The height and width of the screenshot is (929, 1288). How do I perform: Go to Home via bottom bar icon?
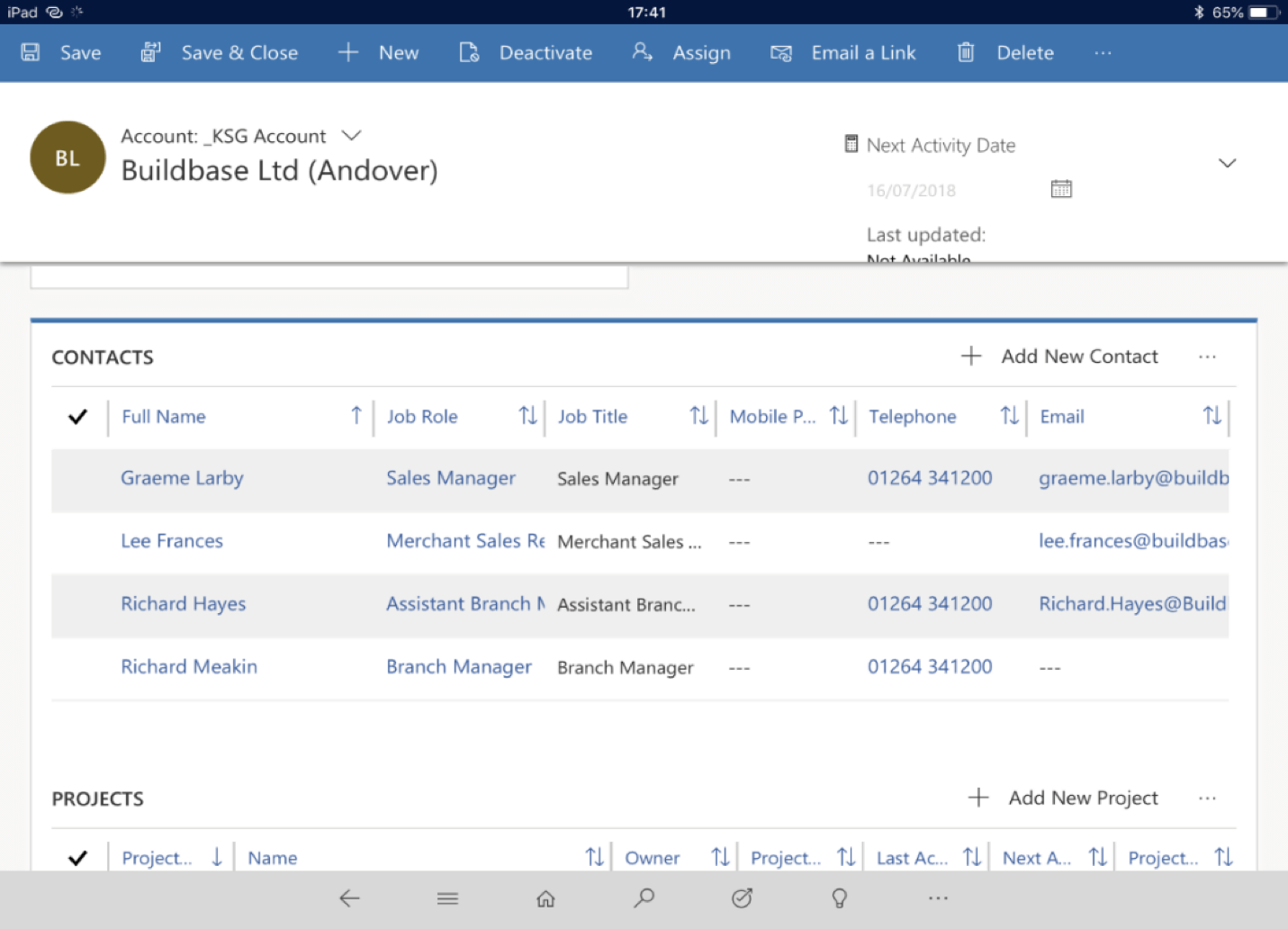545,897
